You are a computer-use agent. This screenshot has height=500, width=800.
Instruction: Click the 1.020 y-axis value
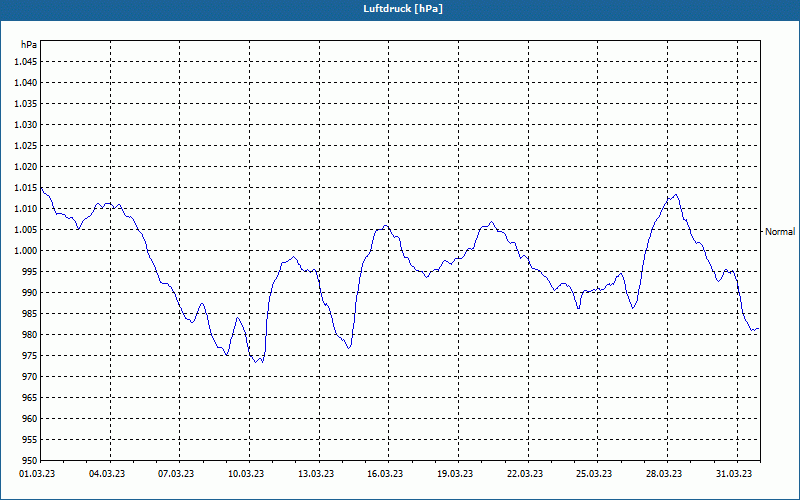point(26,166)
